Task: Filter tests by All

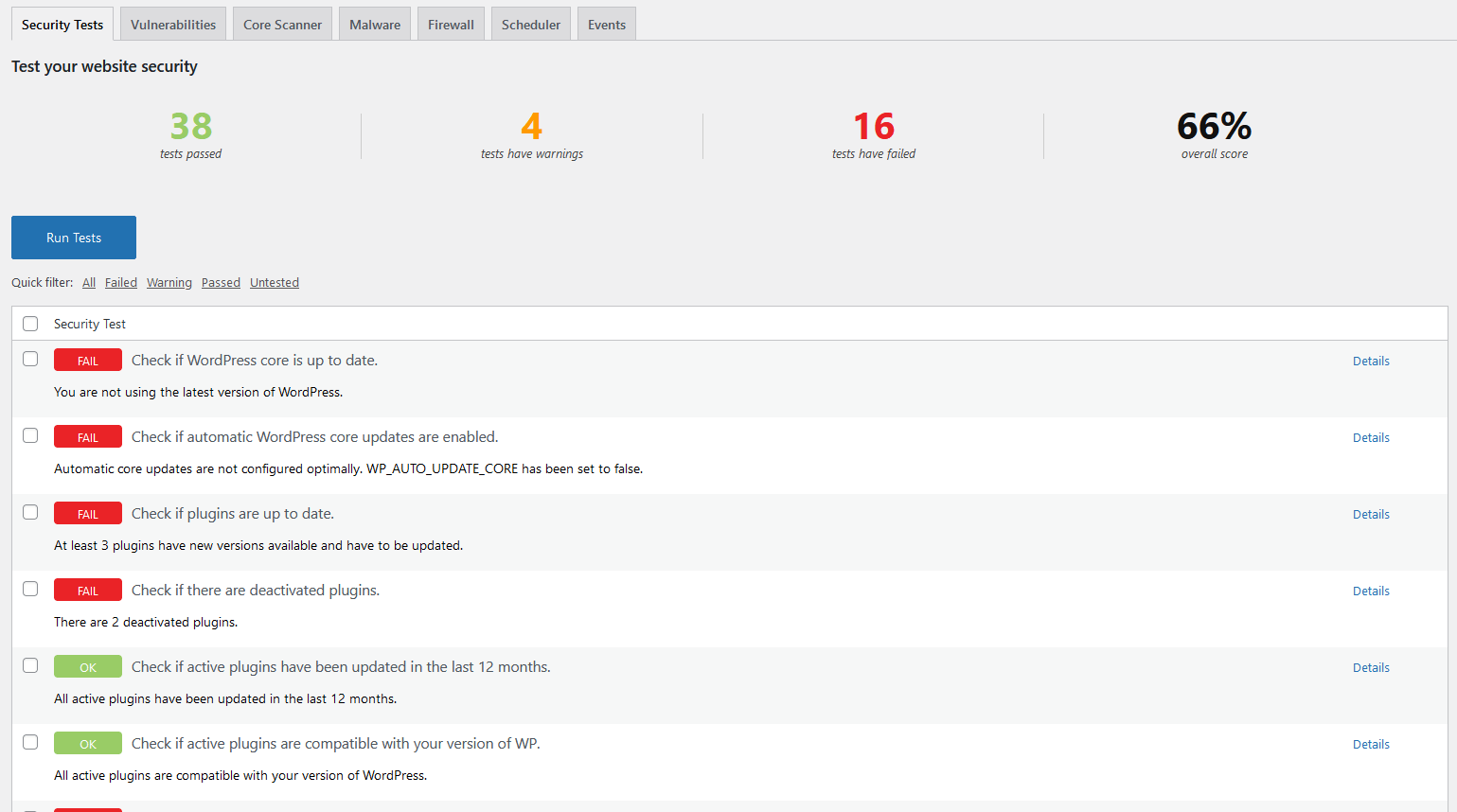Action: [89, 283]
